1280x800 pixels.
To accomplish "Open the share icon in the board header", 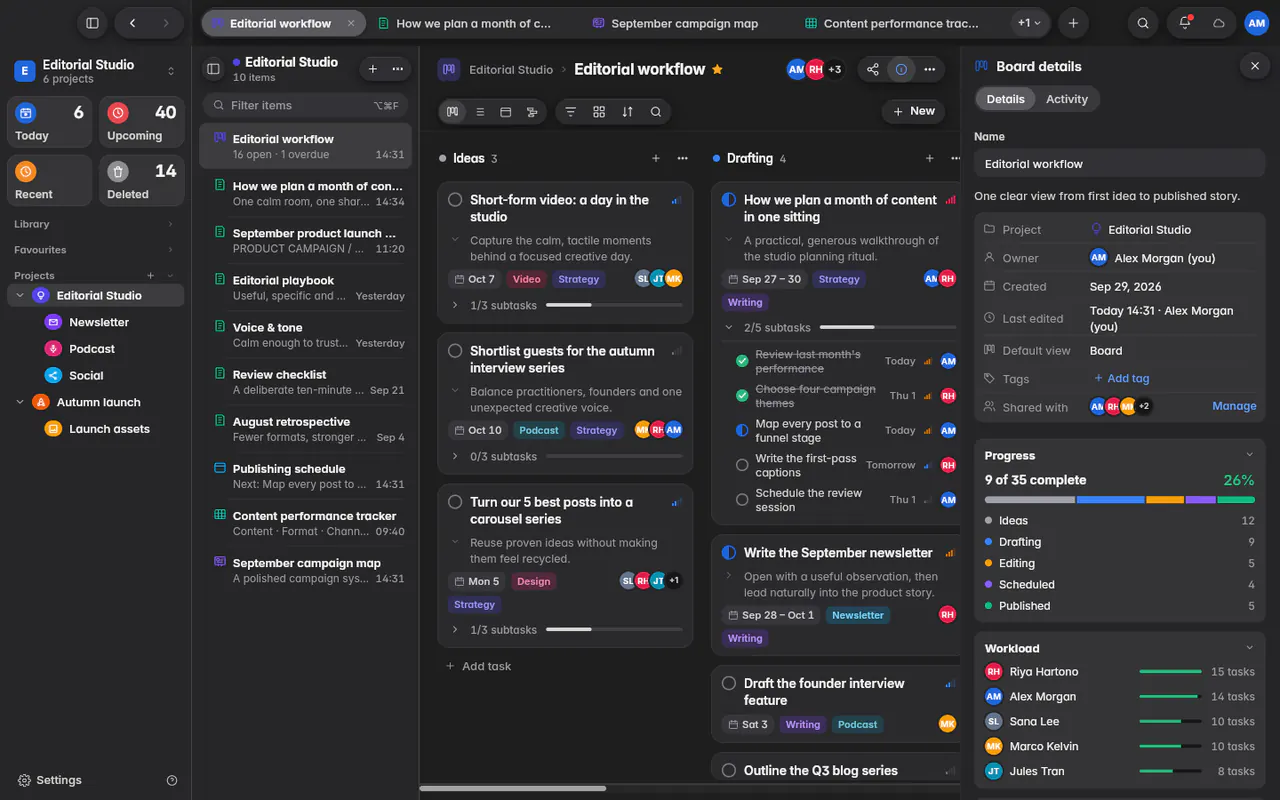I will (873, 69).
